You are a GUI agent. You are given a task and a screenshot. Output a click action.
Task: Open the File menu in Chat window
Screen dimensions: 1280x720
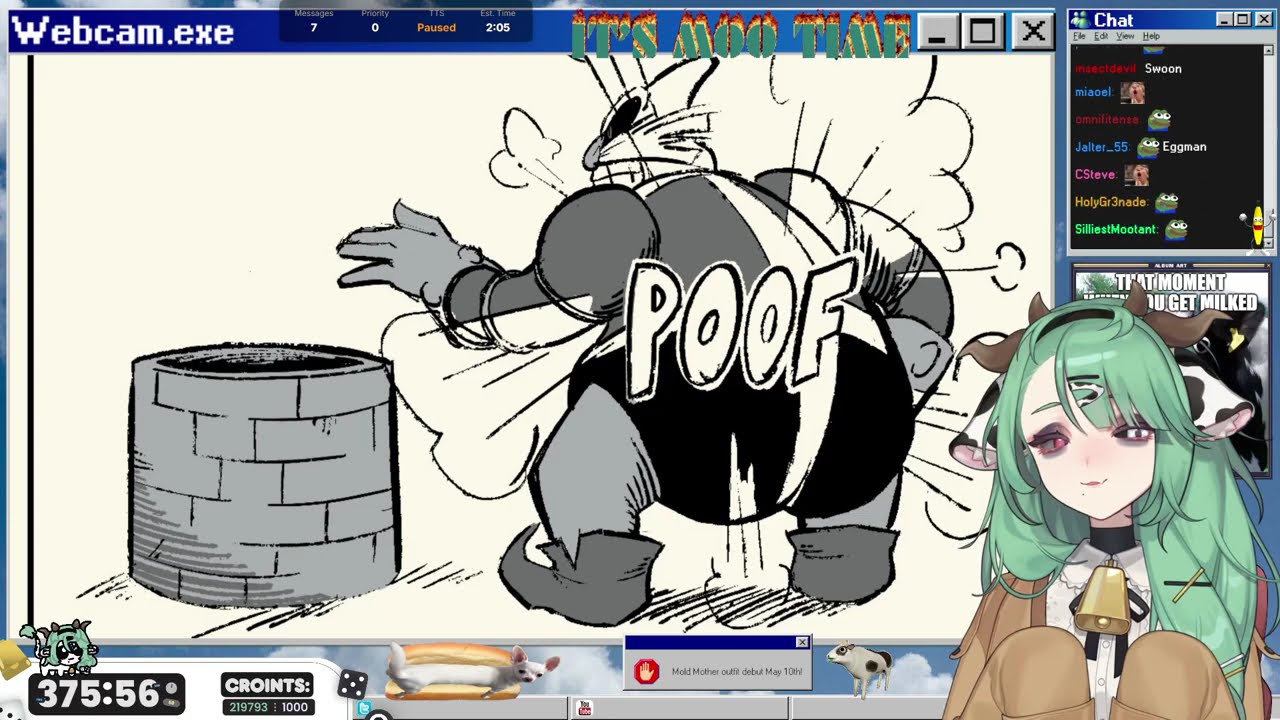click(x=1079, y=36)
